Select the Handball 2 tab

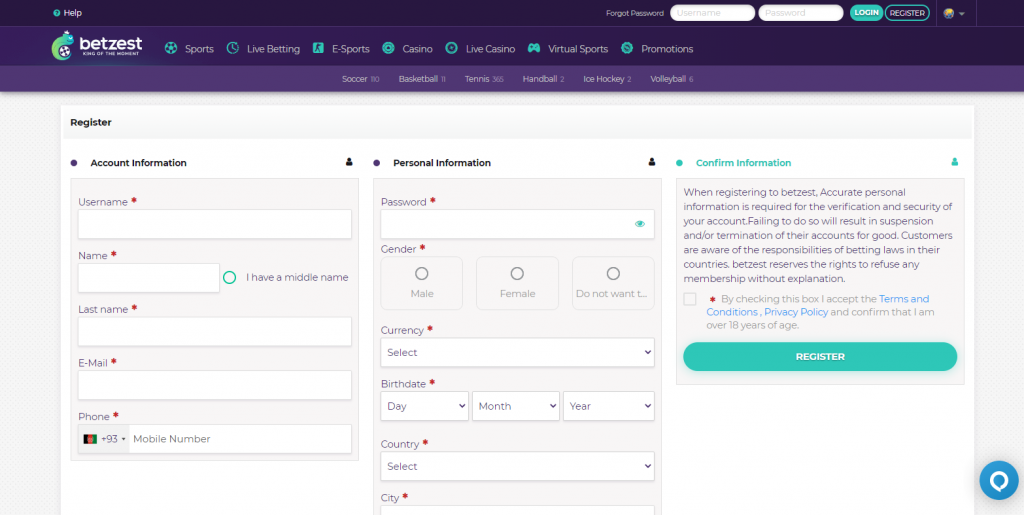click(543, 79)
